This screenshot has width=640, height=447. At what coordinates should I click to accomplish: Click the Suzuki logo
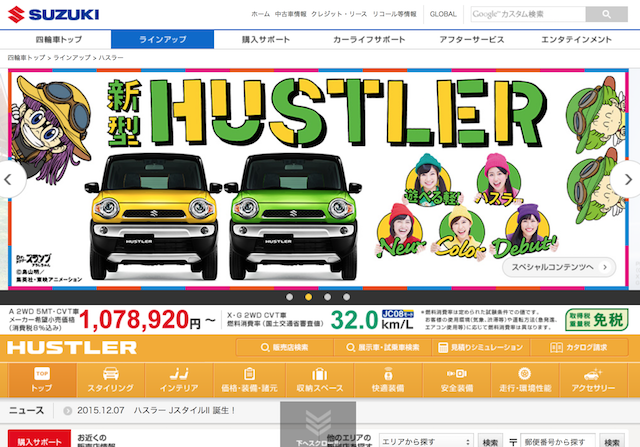pyautogui.click(x=53, y=14)
